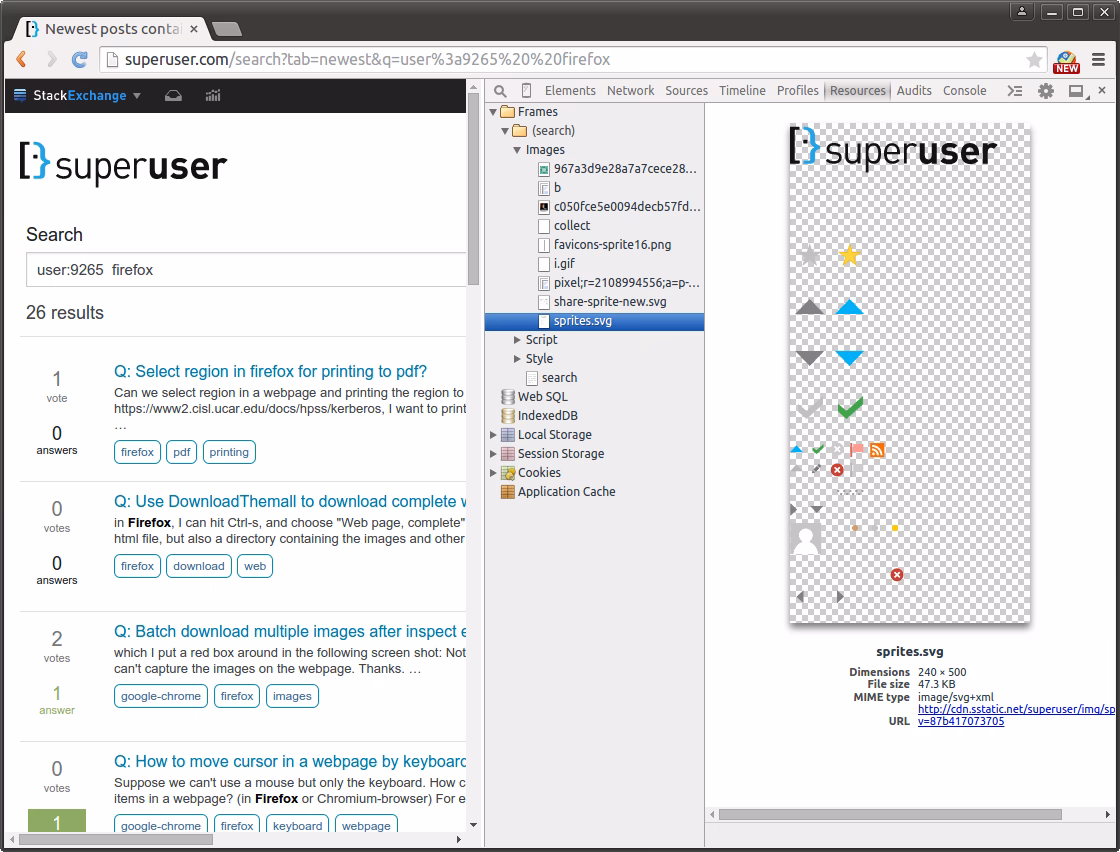The image size is (1120, 852).
Task: Click the browser address bar
Action: pos(573,59)
